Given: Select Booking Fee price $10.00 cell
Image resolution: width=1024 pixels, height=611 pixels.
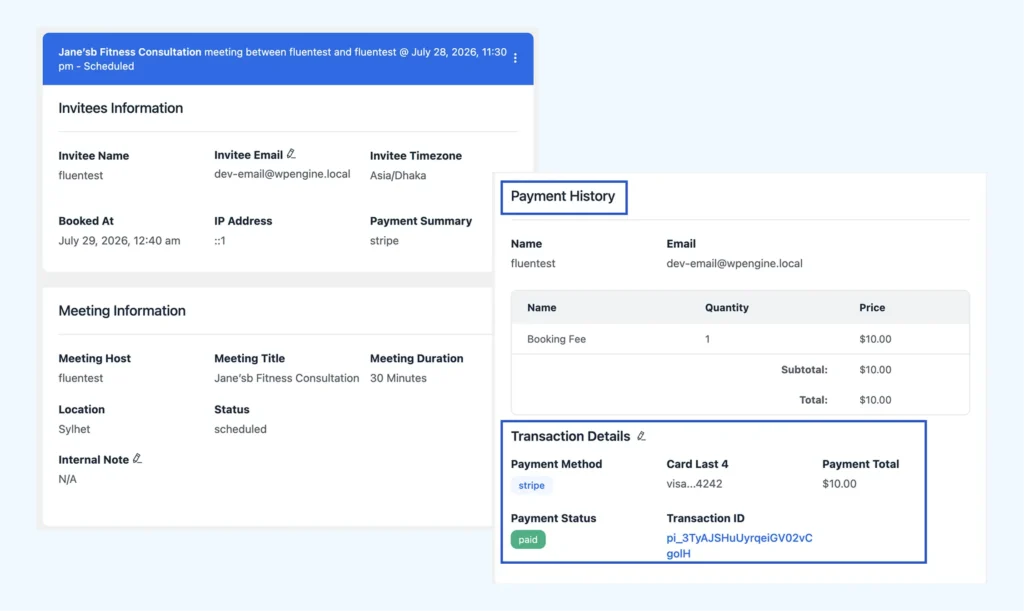Looking at the screenshot, I should point(875,339).
